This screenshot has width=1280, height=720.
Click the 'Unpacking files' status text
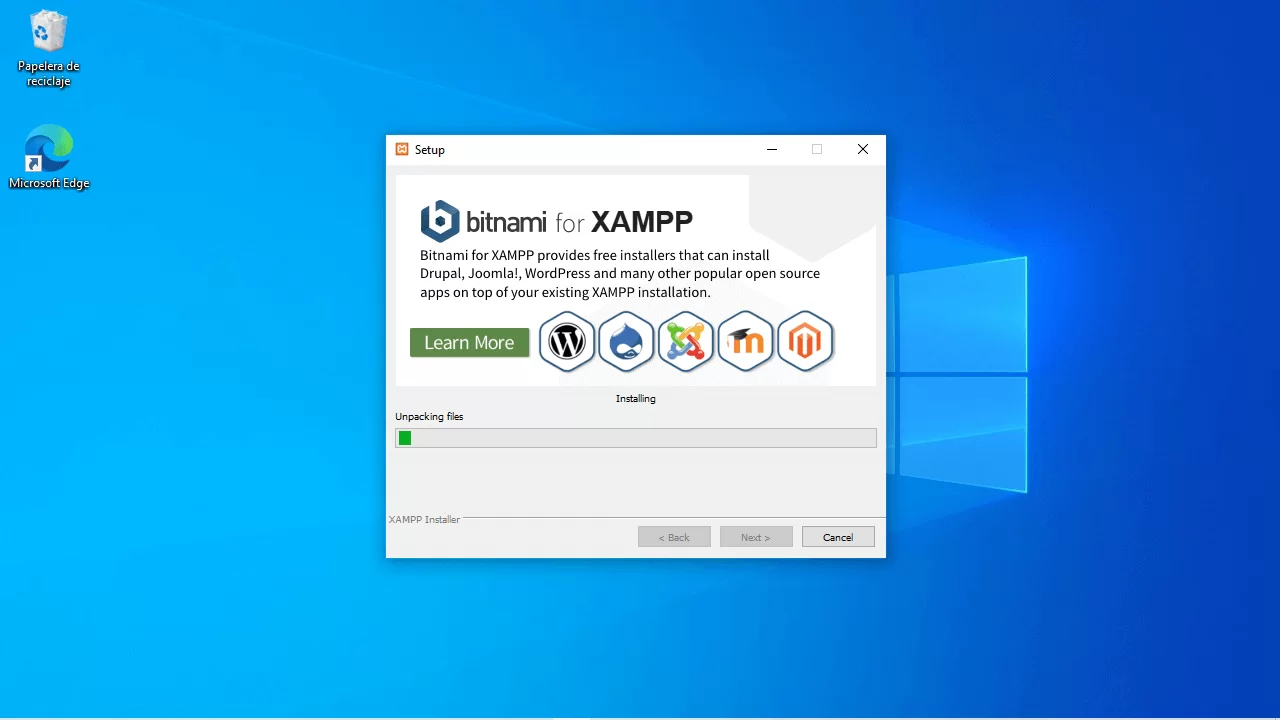(429, 416)
